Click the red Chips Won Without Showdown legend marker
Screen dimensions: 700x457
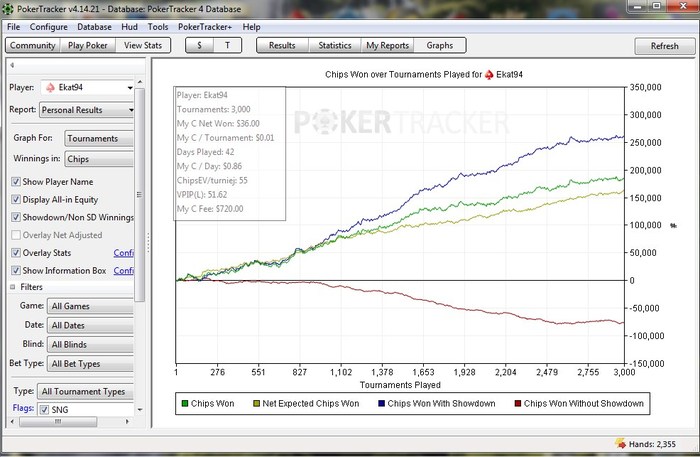pyautogui.click(x=516, y=404)
